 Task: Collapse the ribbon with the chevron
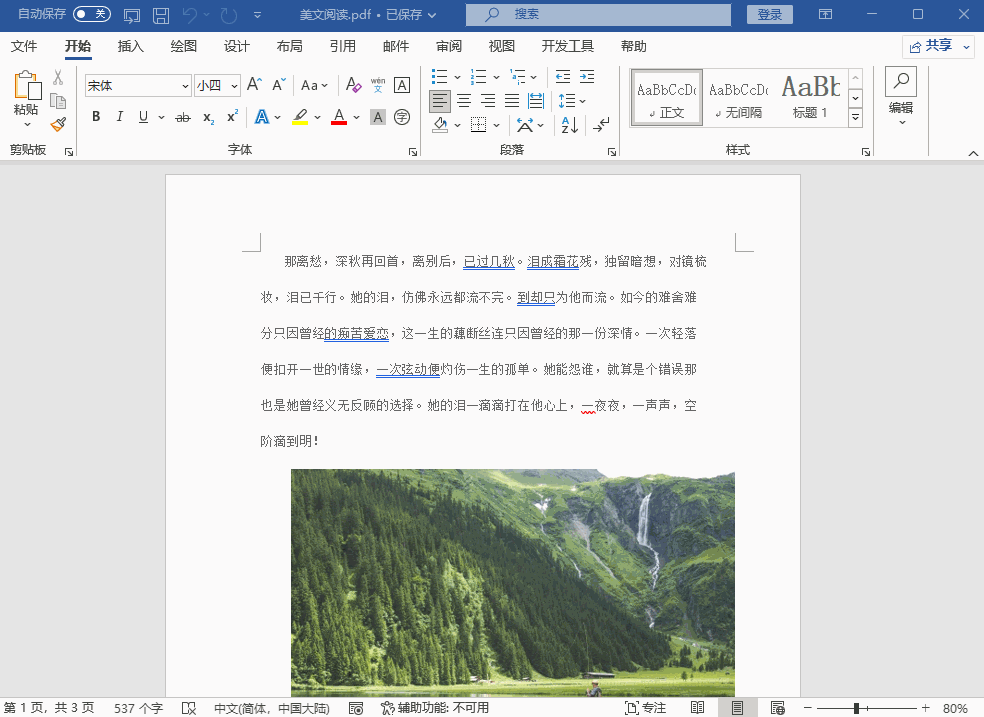click(973, 152)
